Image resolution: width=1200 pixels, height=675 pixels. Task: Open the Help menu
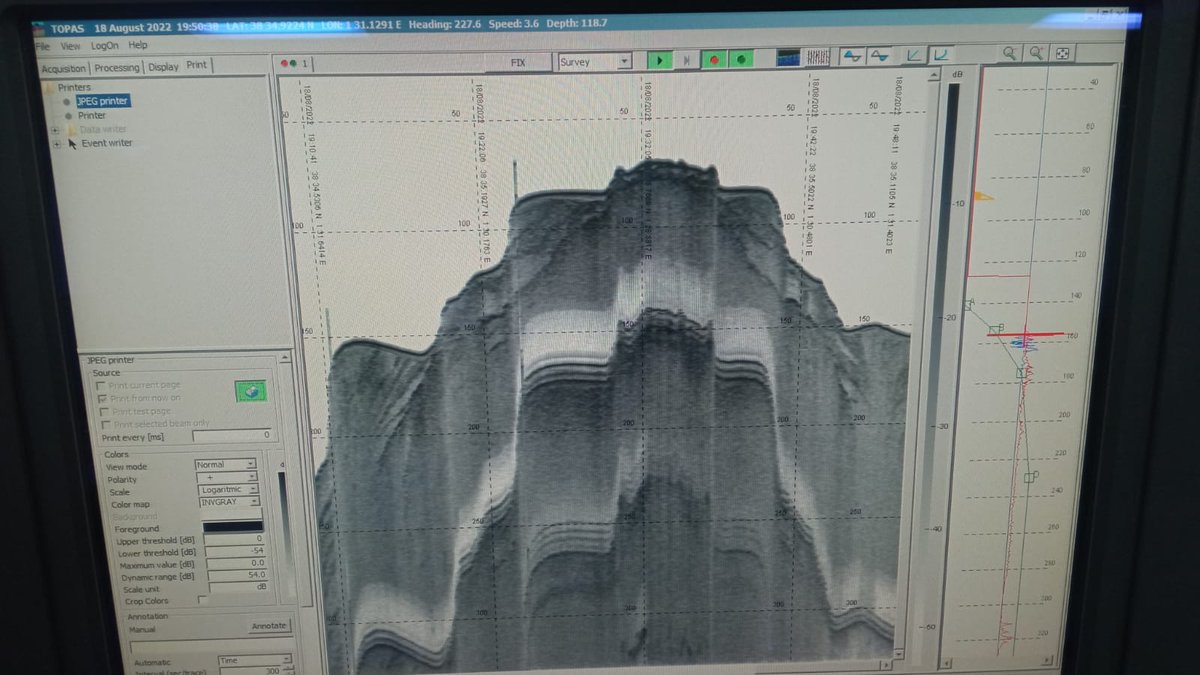138,45
